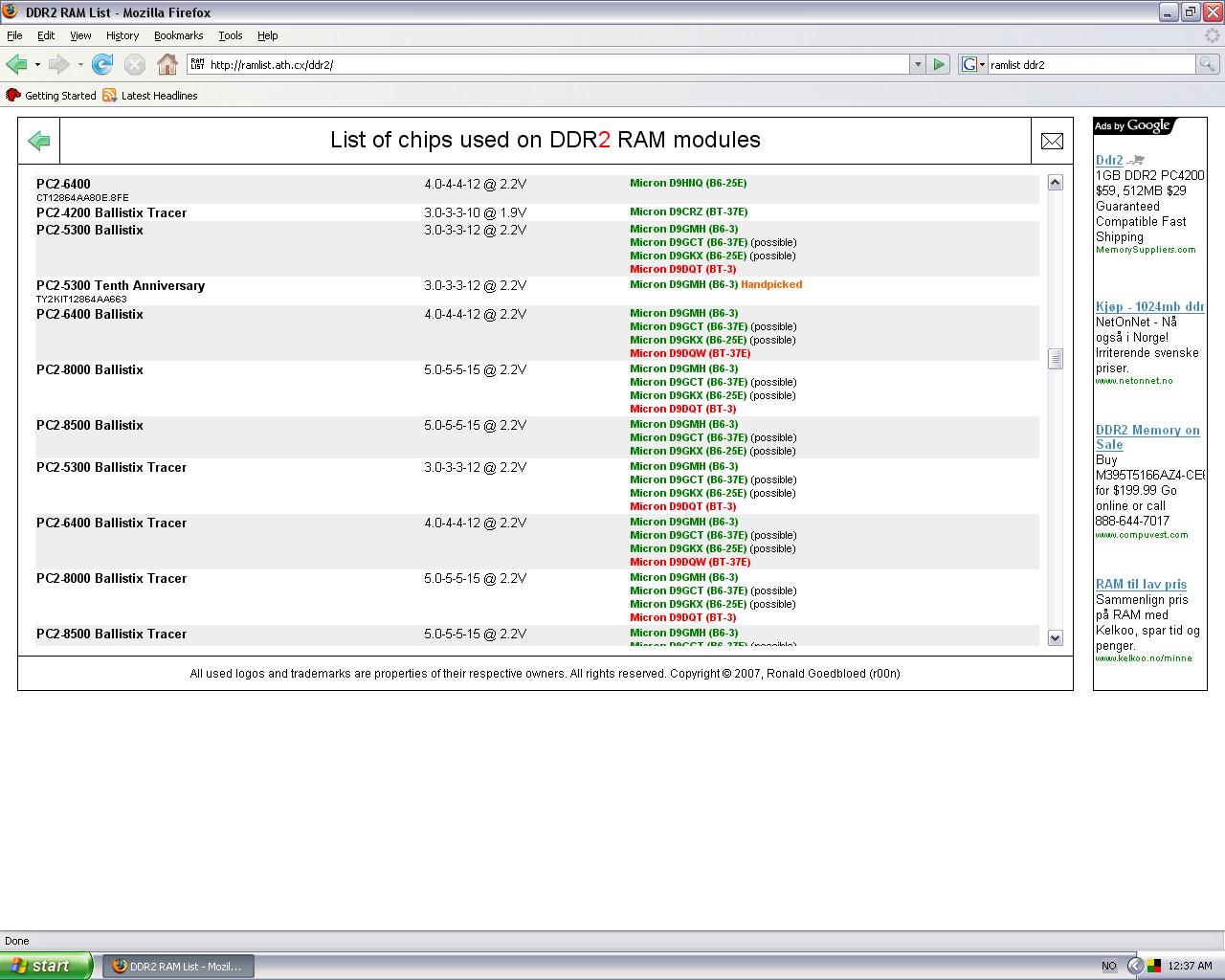Click the www.netonnet.no ad URL
This screenshot has height=980, width=1225.
click(x=1134, y=381)
